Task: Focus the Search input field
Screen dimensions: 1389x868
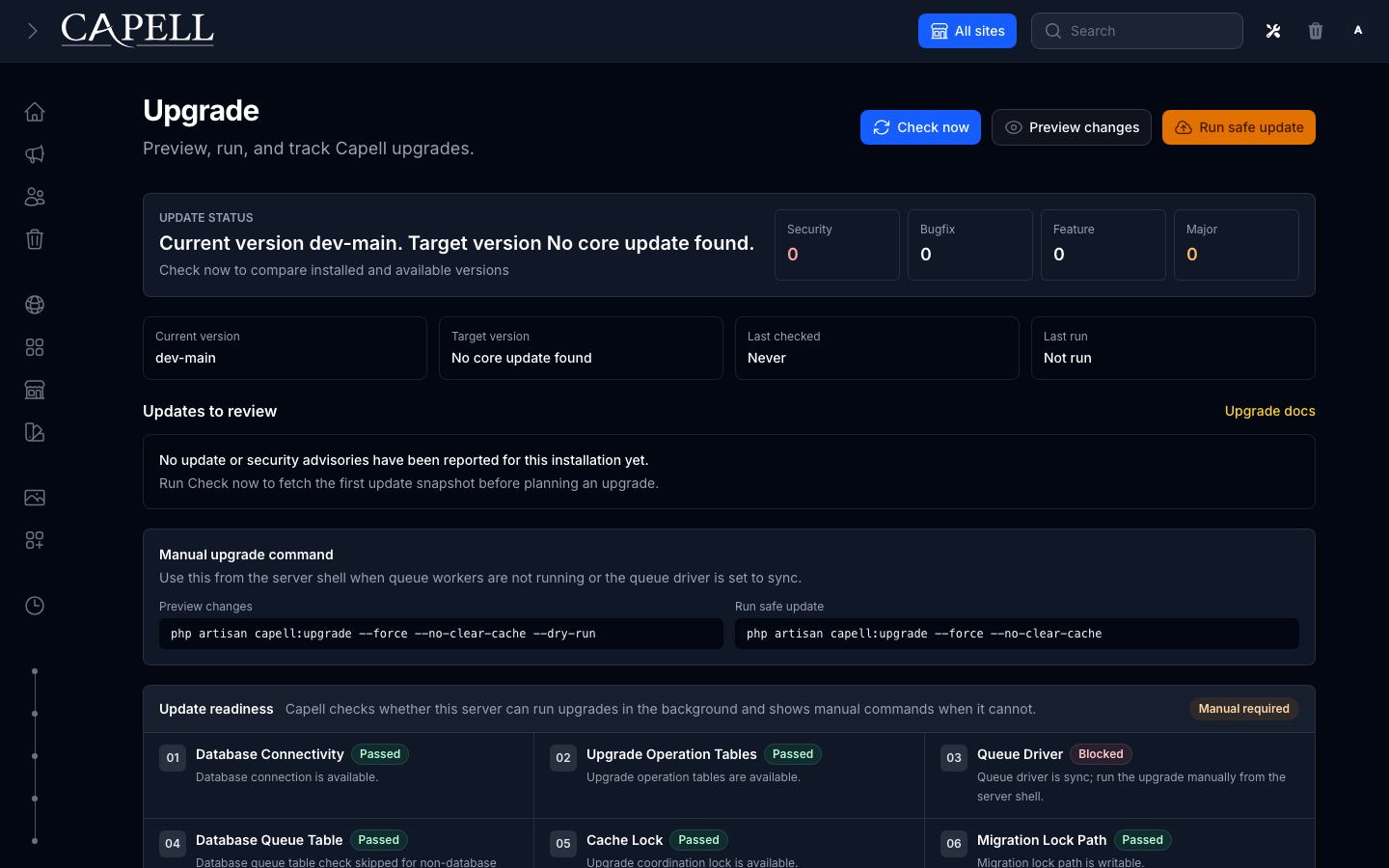Action: 1137,31
